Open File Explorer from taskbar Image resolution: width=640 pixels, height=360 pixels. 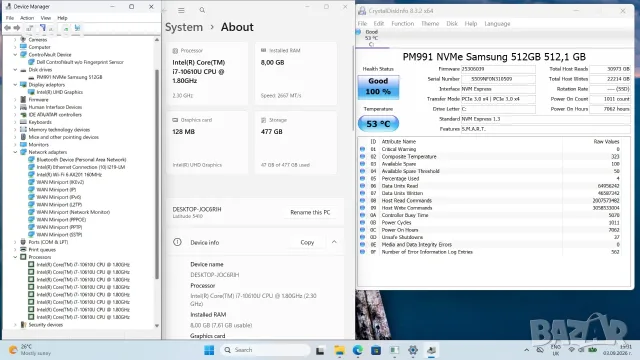point(339,350)
